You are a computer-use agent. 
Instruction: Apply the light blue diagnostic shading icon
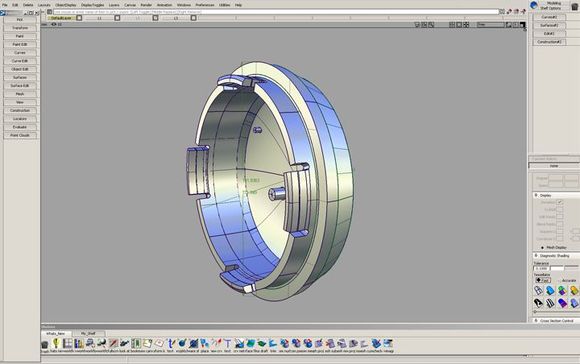tap(574, 303)
